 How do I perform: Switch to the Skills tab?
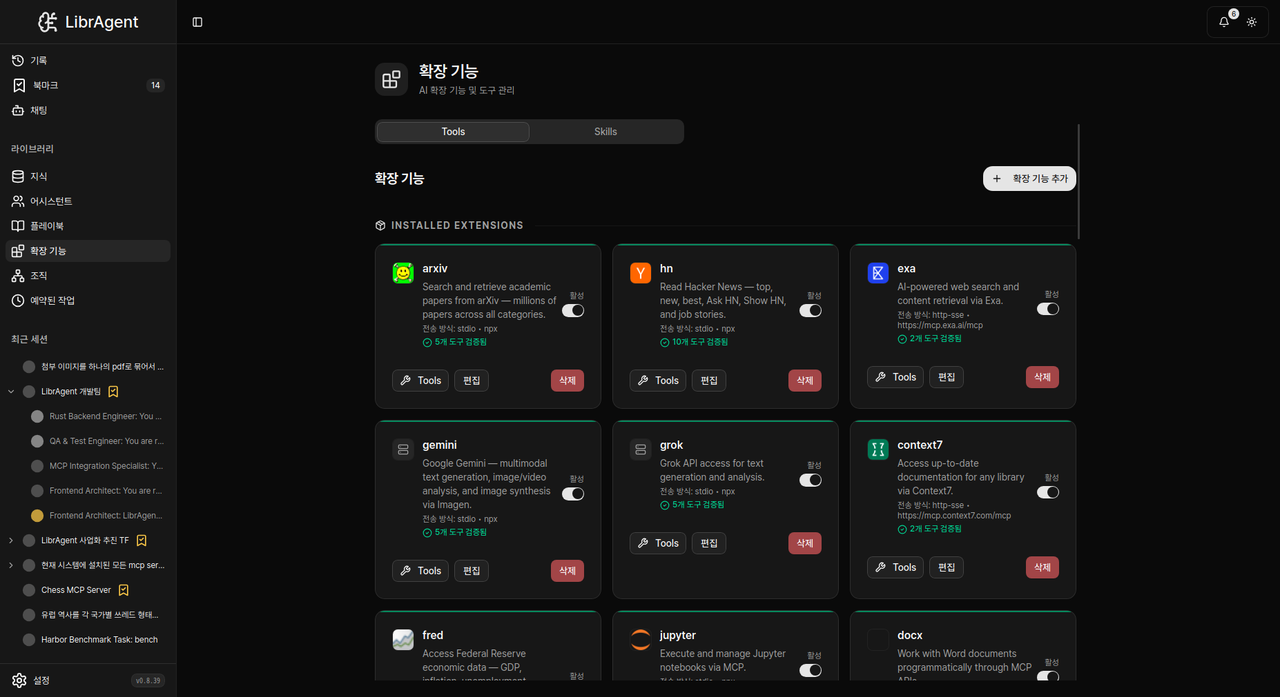606,132
